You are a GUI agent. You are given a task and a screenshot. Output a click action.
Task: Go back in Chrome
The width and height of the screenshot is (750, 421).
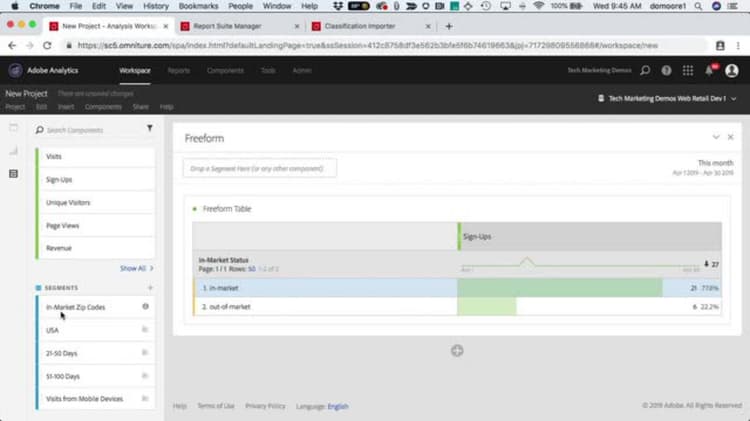12,45
